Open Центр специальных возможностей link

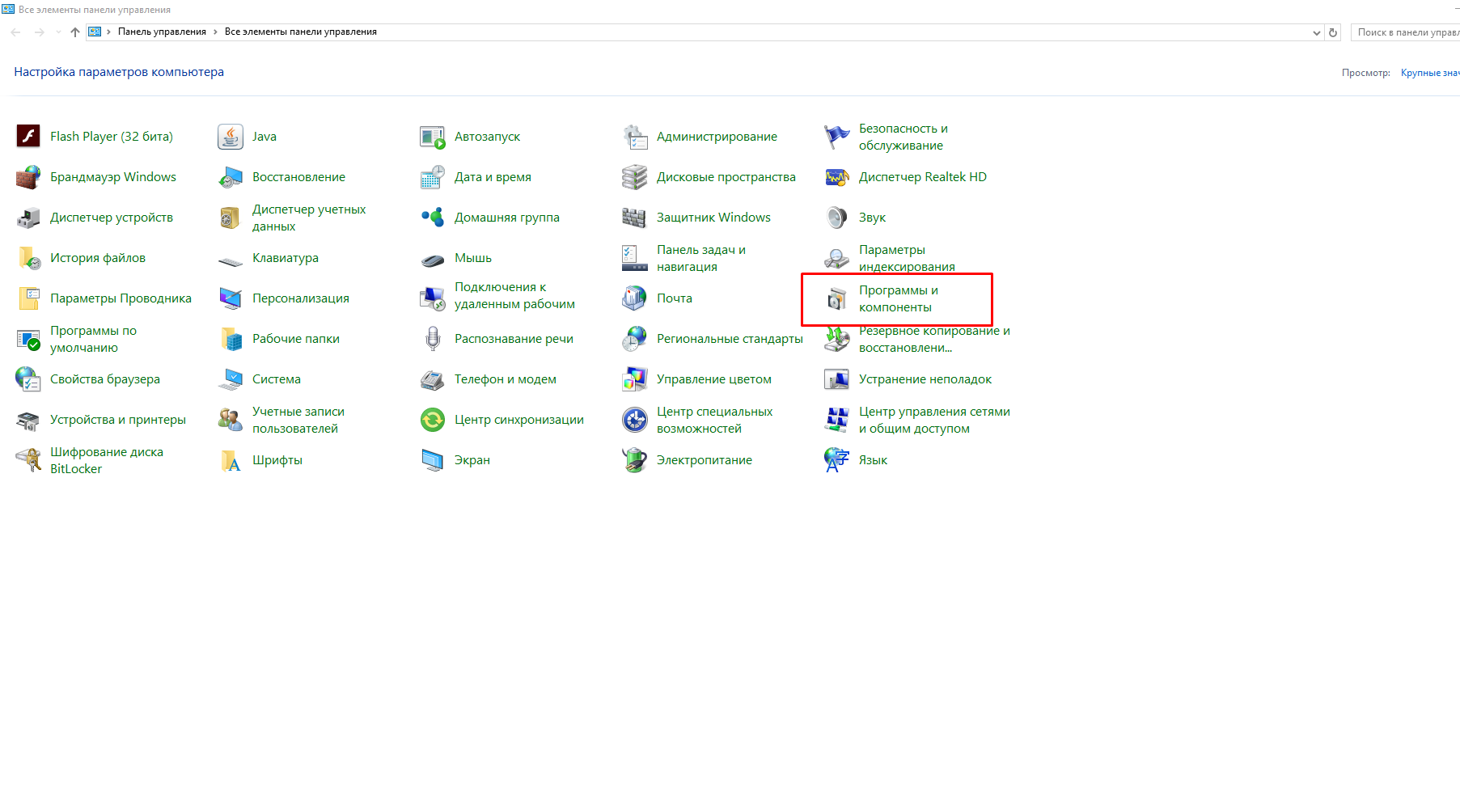(x=714, y=420)
